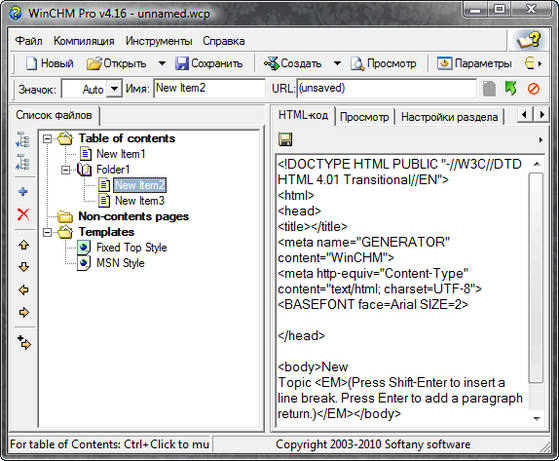Open the Компиляция menu
Screen dimensions: 559x461
click(x=84, y=41)
